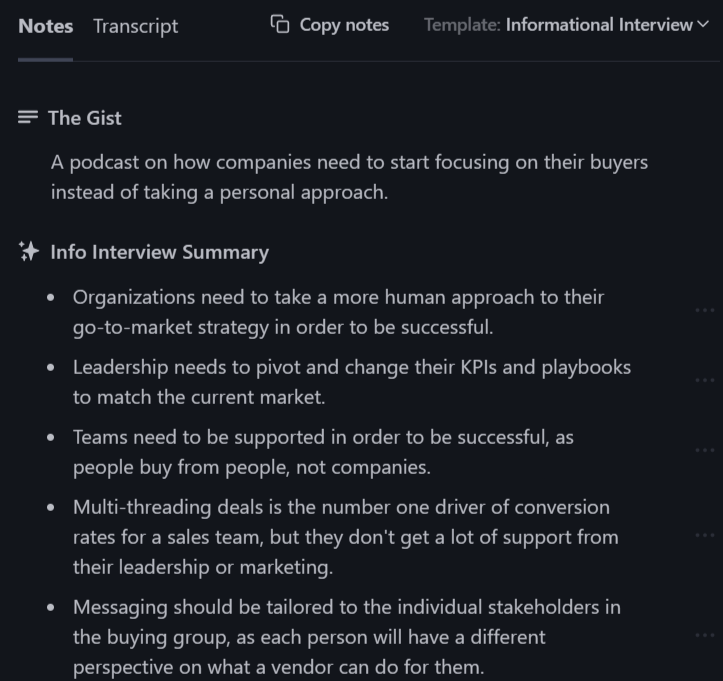Click the sparkle icon by Info Interview Summary
This screenshot has width=723, height=681.
[29, 251]
